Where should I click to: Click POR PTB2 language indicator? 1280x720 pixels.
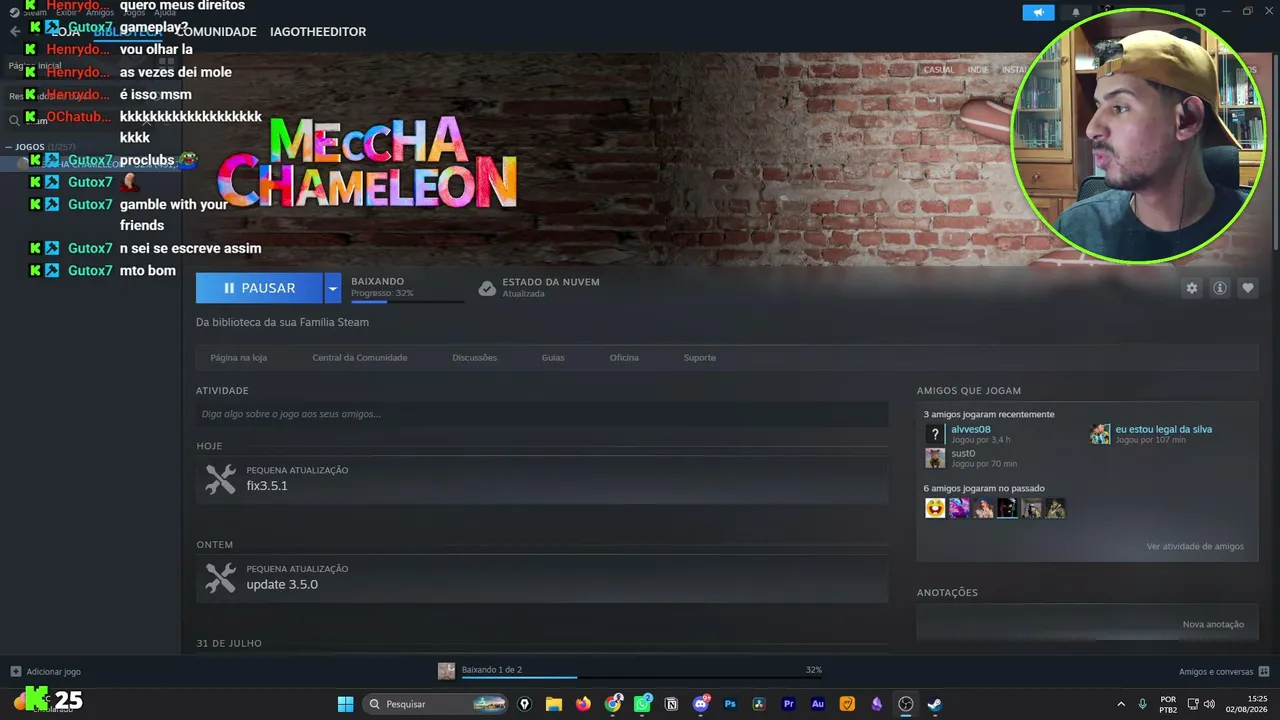(1168, 704)
